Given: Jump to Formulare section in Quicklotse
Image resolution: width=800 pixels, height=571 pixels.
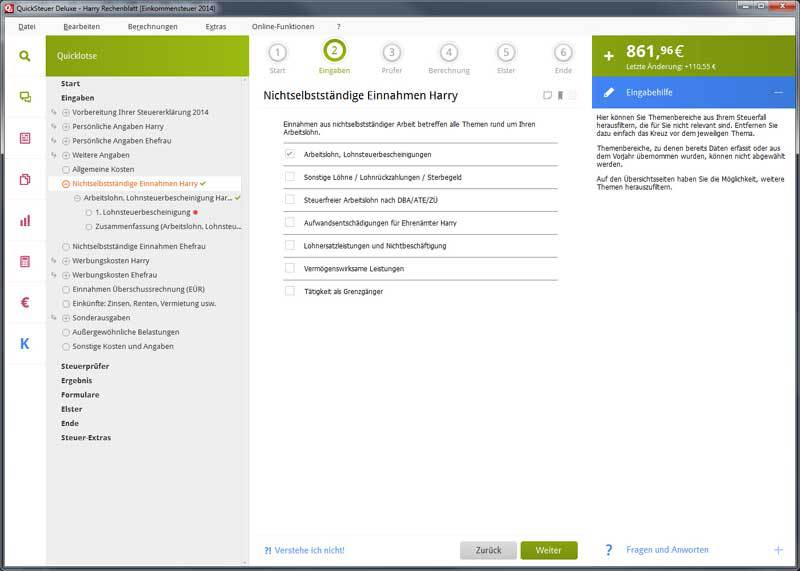Looking at the screenshot, I should pos(80,395).
